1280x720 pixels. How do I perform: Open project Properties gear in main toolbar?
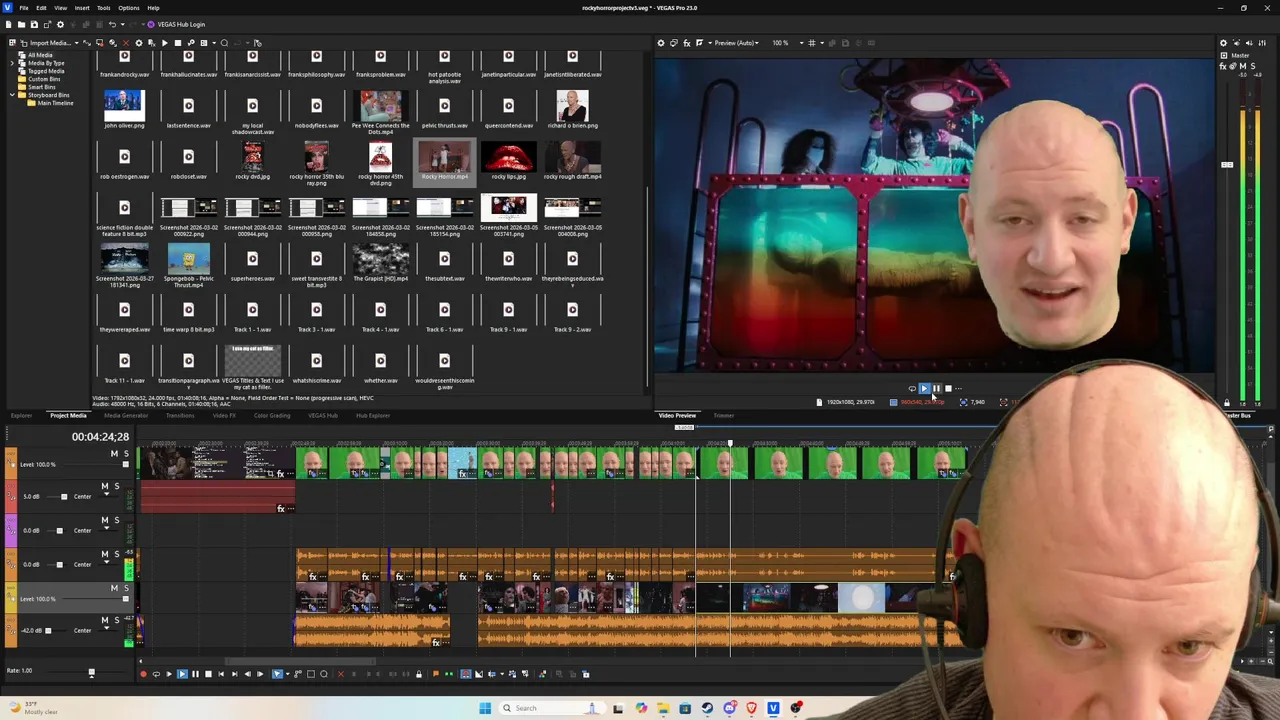click(60, 24)
